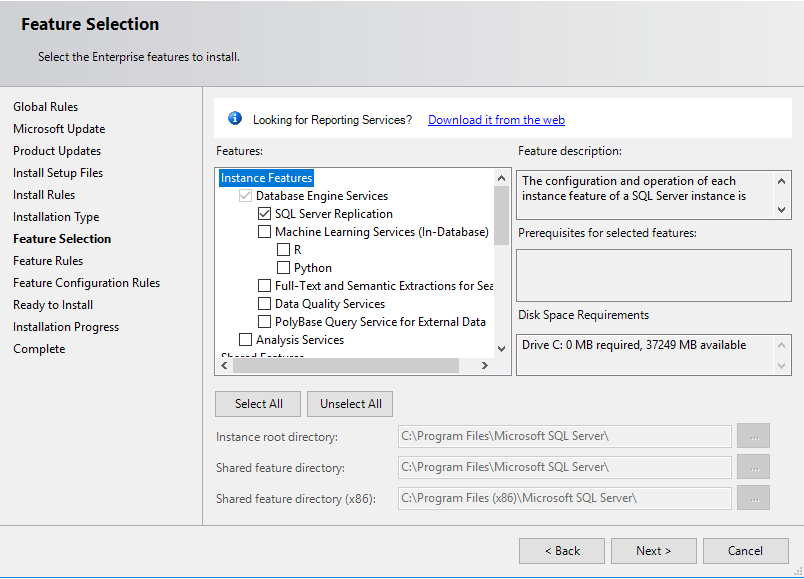Check the Analysis Services checkbox
Viewport: 804px width, 579px height.
pos(246,340)
